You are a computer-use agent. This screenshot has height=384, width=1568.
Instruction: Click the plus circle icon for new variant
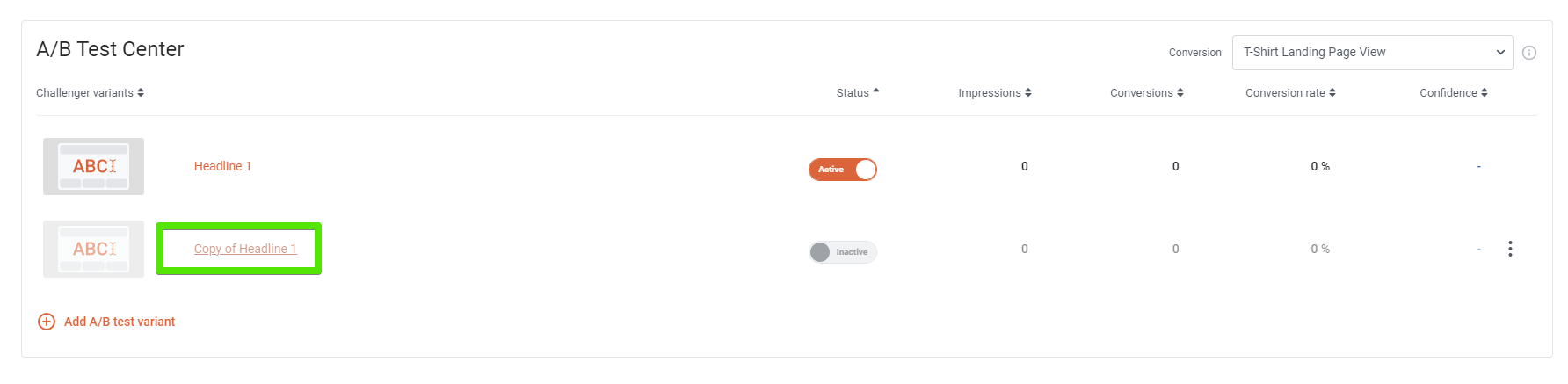[x=47, y=322]
